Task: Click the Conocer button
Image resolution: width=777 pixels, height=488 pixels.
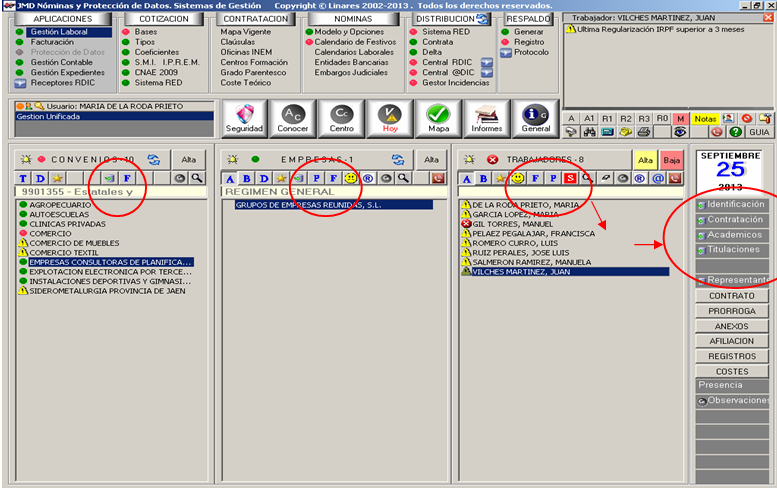Action: 293,118
